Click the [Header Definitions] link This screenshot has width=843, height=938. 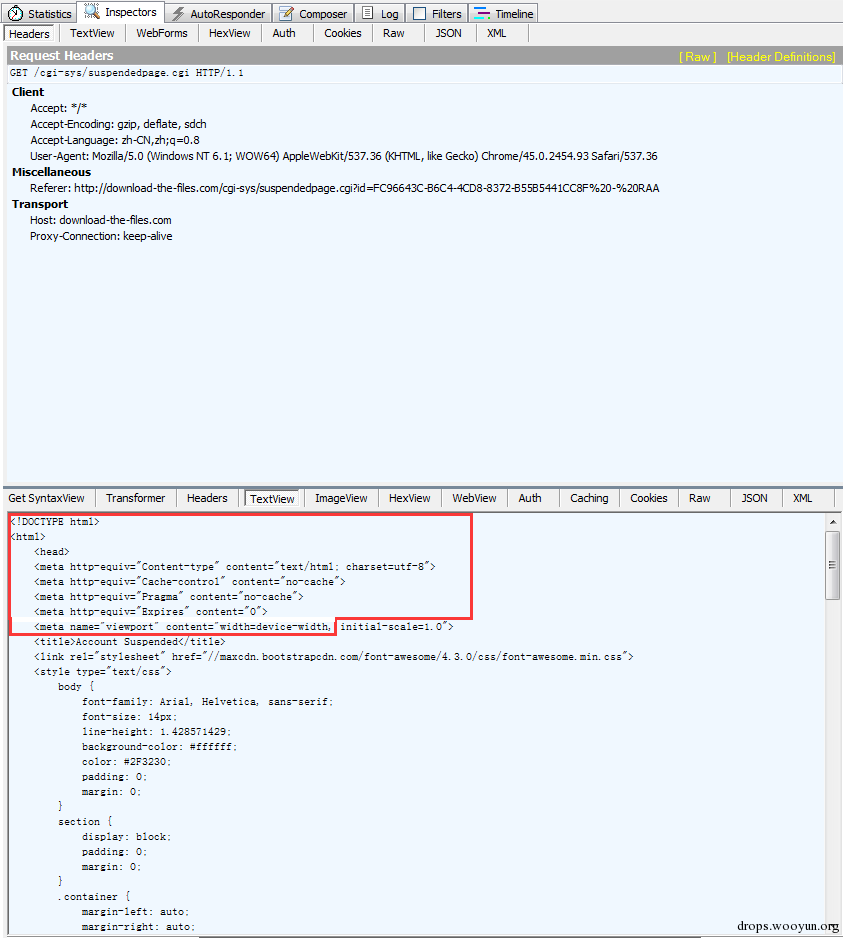pyautogui.click(x=781, y=57)
